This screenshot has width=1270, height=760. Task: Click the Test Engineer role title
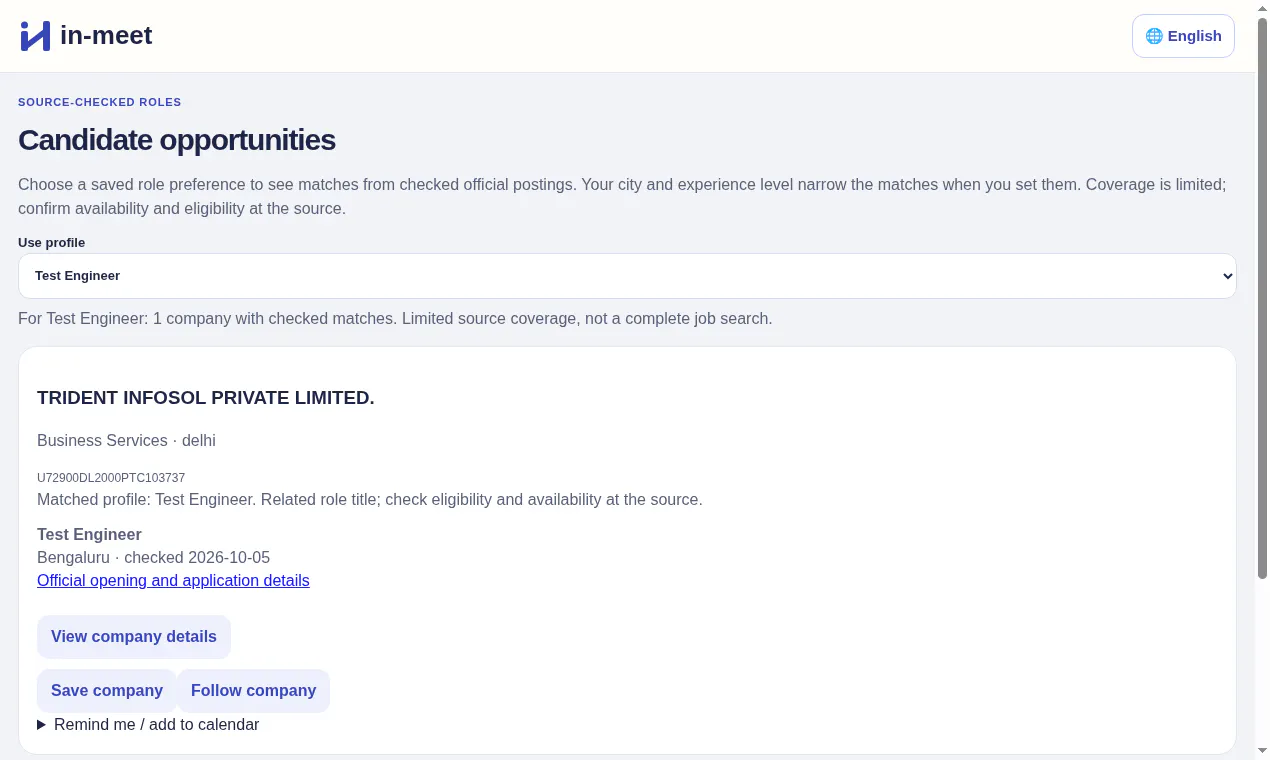pos(89,535)
